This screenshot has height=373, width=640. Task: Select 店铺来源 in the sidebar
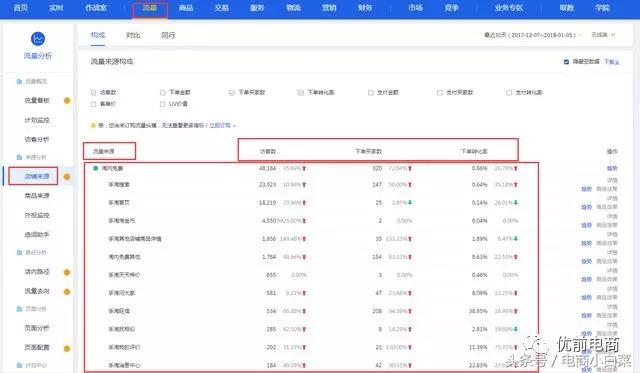click(x=37, y=176)
